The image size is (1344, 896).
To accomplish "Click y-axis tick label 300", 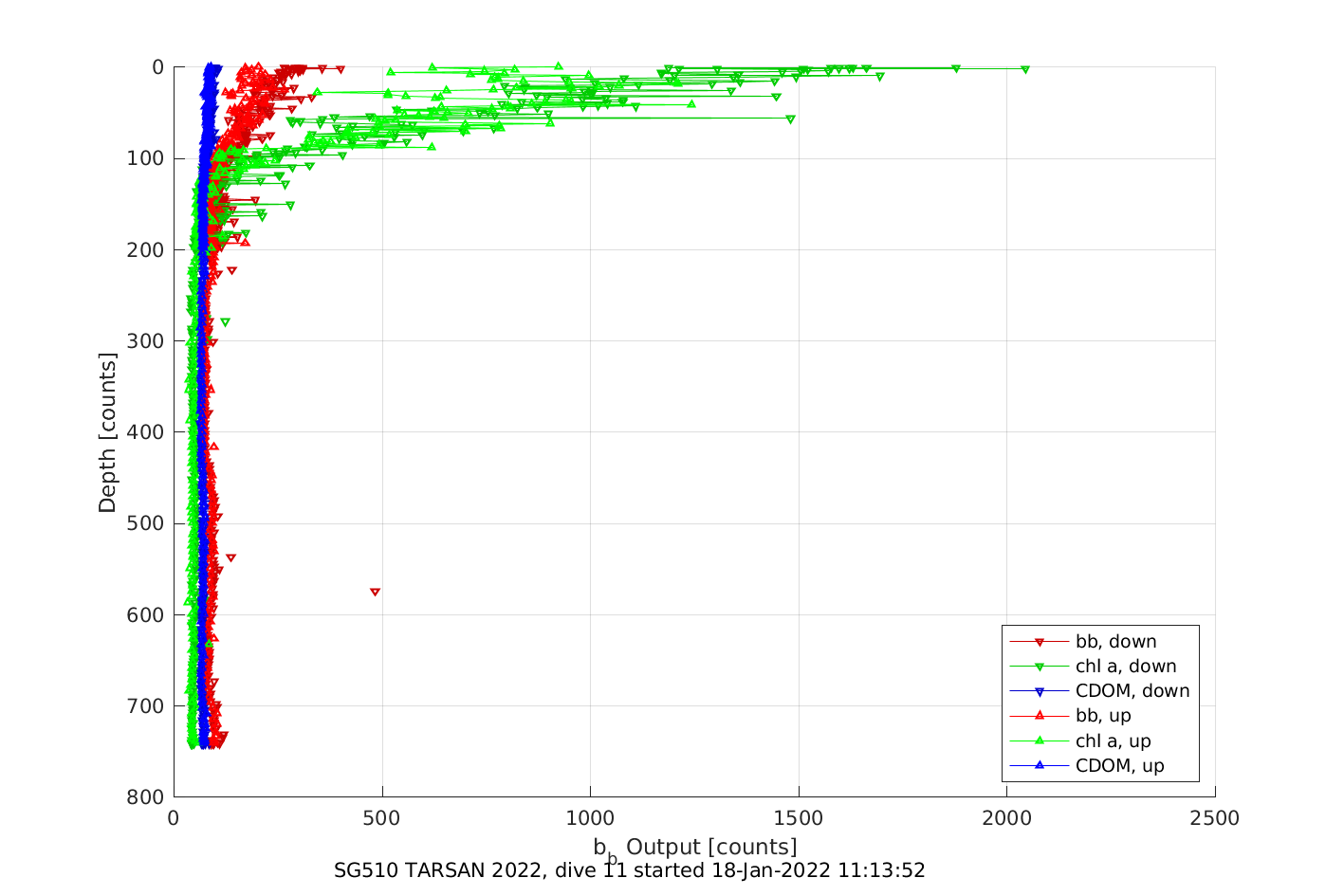I will pyautogui.click(x=145, y=340).
